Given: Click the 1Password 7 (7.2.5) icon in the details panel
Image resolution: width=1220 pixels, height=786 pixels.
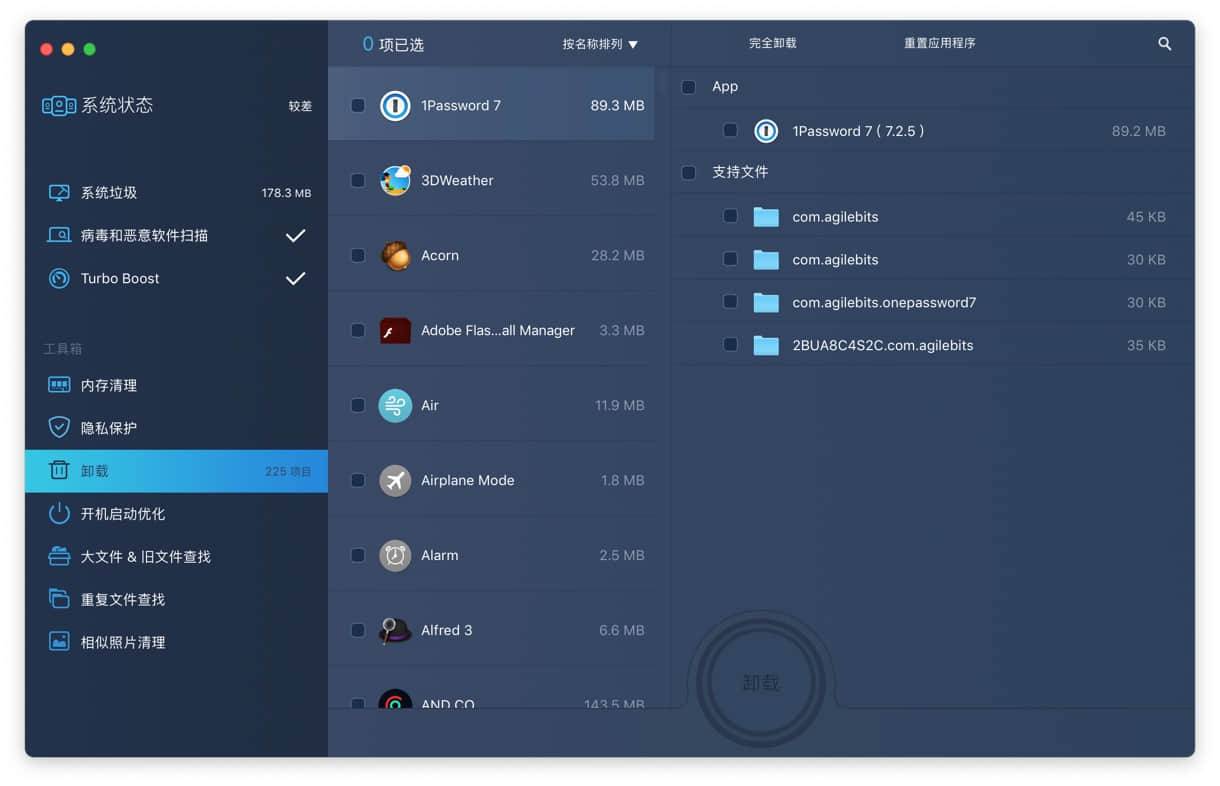Looking at the screenshot, I should 766,131.
